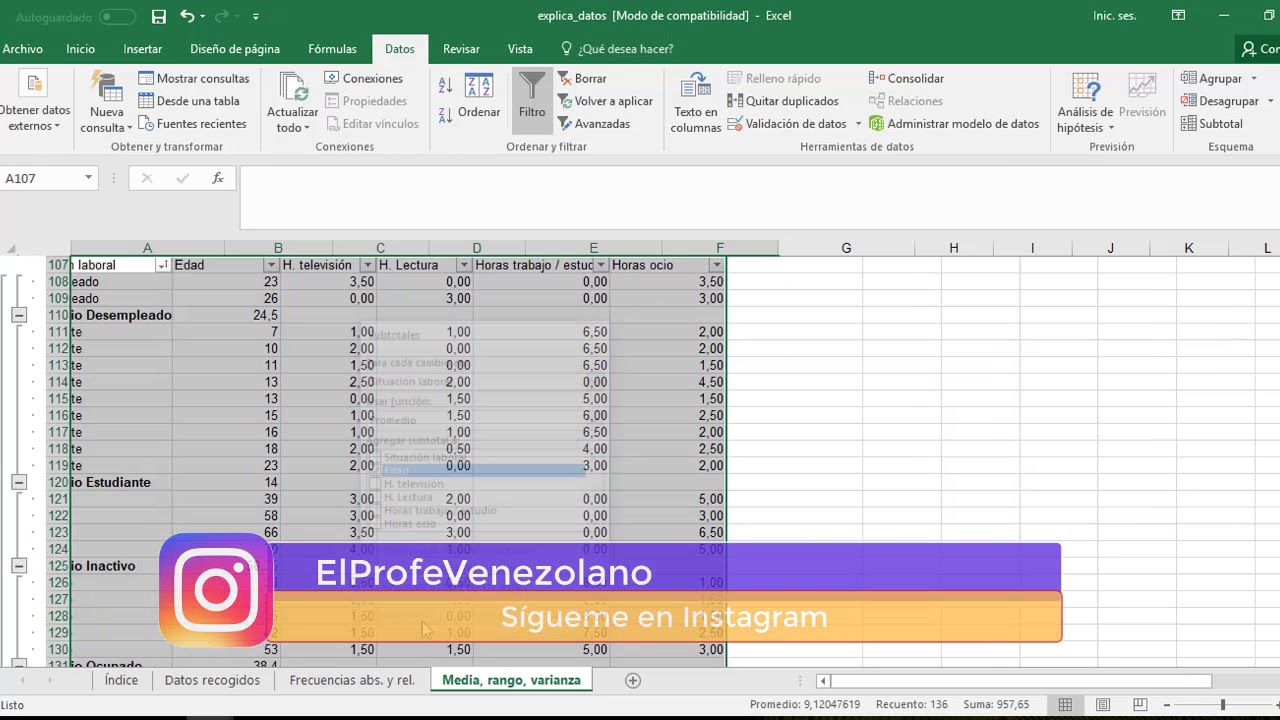This screenshot has width=1280, height=720.
Task: Switch to the Inicio tab
Action: pyautogui.click(x=80, y=49)
